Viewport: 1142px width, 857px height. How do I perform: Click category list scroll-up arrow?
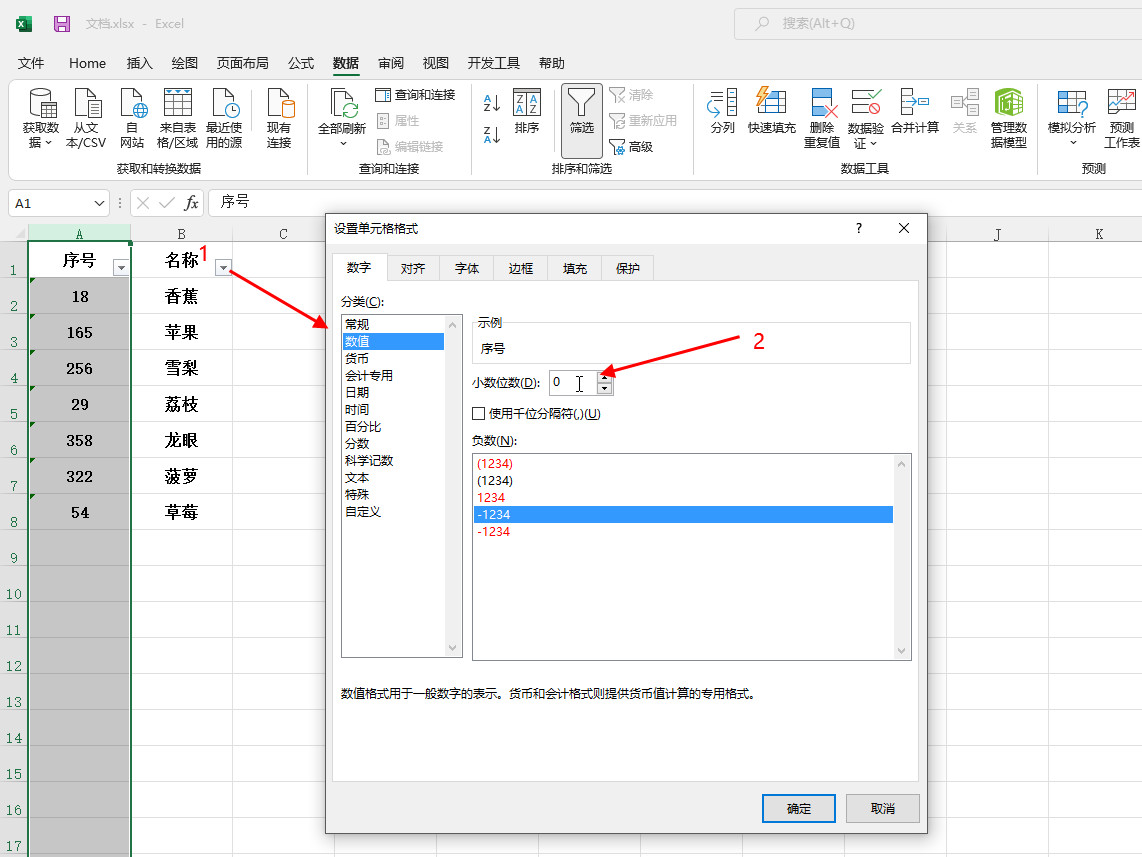[452, 325]
